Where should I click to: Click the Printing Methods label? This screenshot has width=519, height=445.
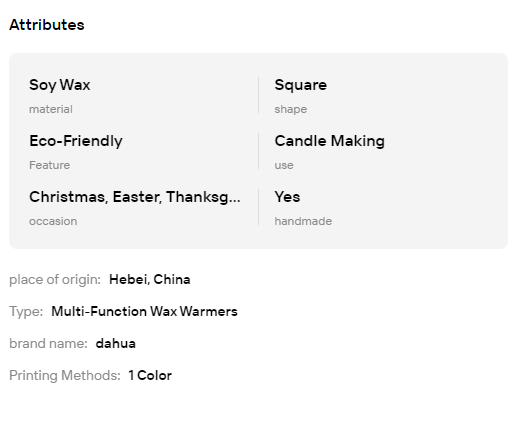pos(65,376)
